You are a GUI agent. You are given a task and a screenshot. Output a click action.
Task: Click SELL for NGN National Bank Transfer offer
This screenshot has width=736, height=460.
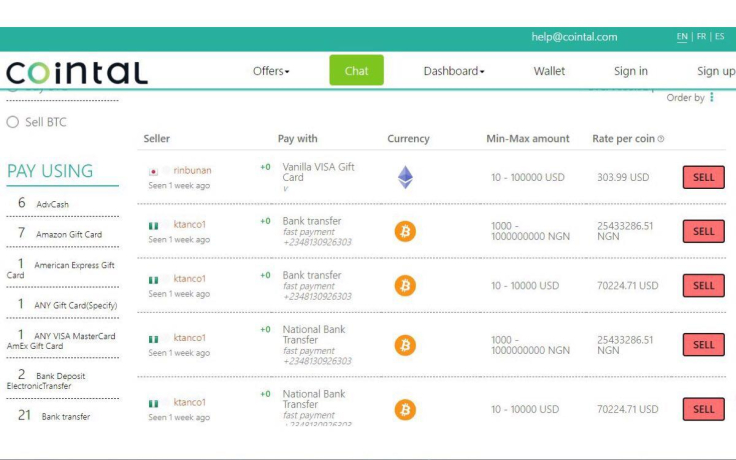pos(704,345)
